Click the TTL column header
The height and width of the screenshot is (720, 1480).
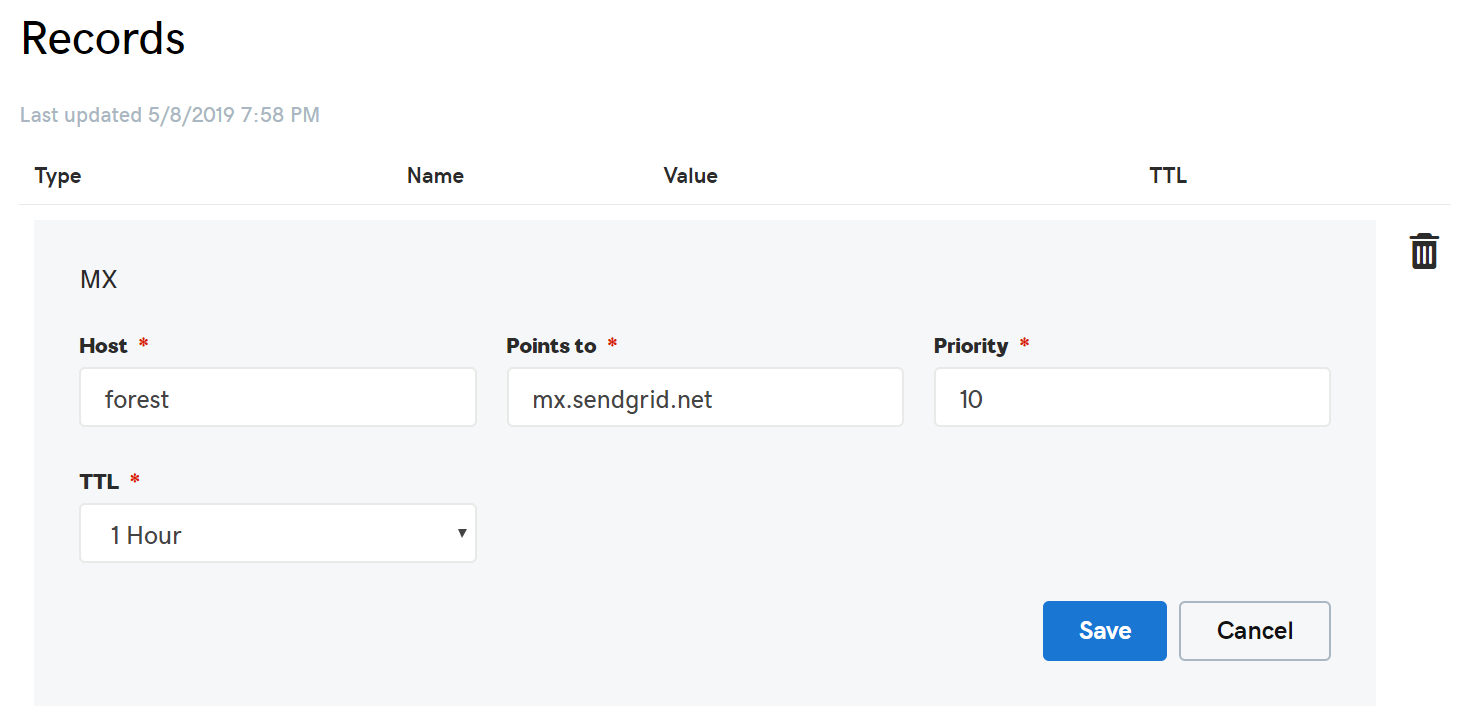click(x=1167, y=175)
